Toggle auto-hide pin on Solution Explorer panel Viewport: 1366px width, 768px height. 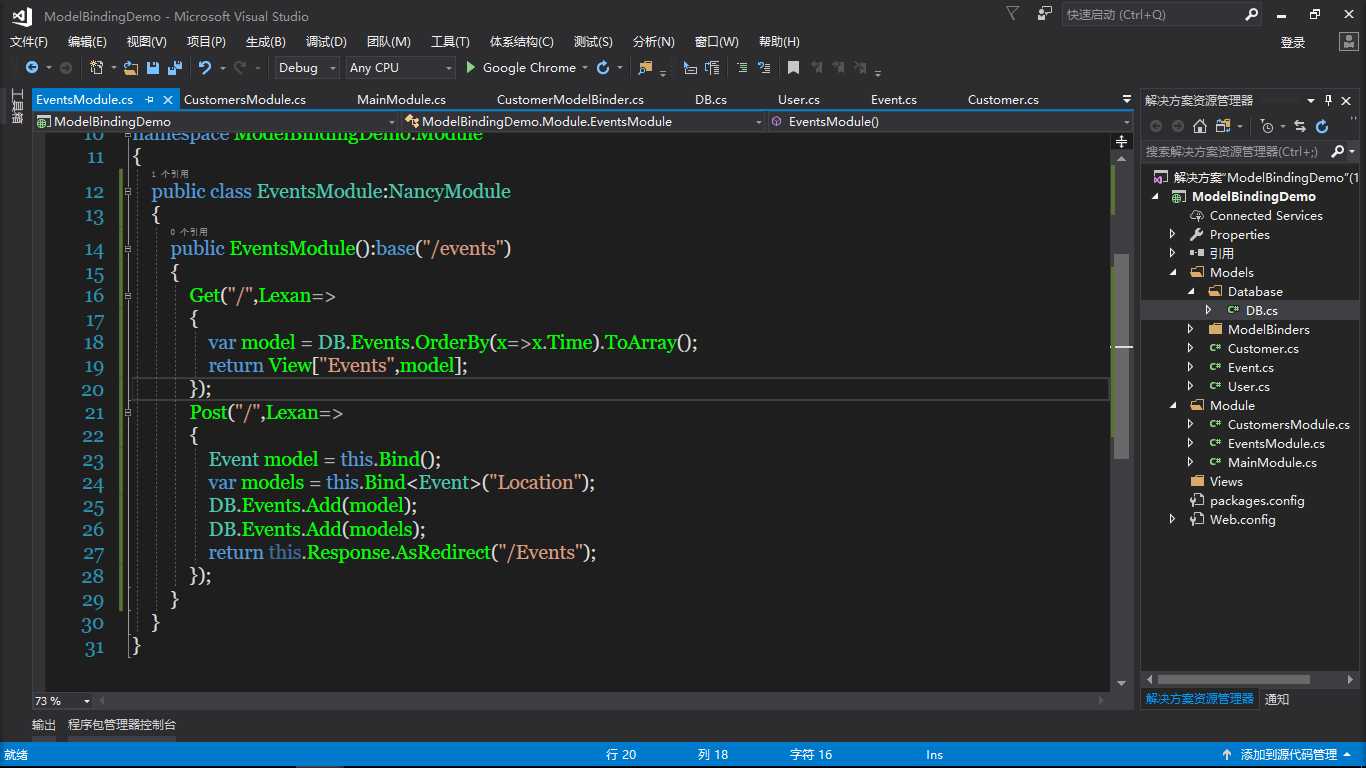1329,100
